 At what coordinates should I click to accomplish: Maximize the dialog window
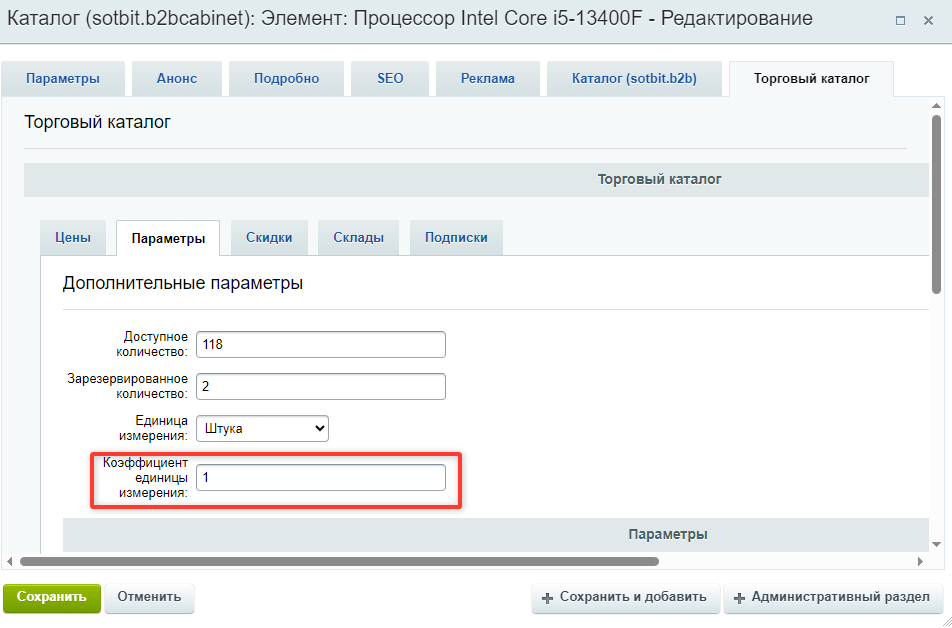[900, 21]
